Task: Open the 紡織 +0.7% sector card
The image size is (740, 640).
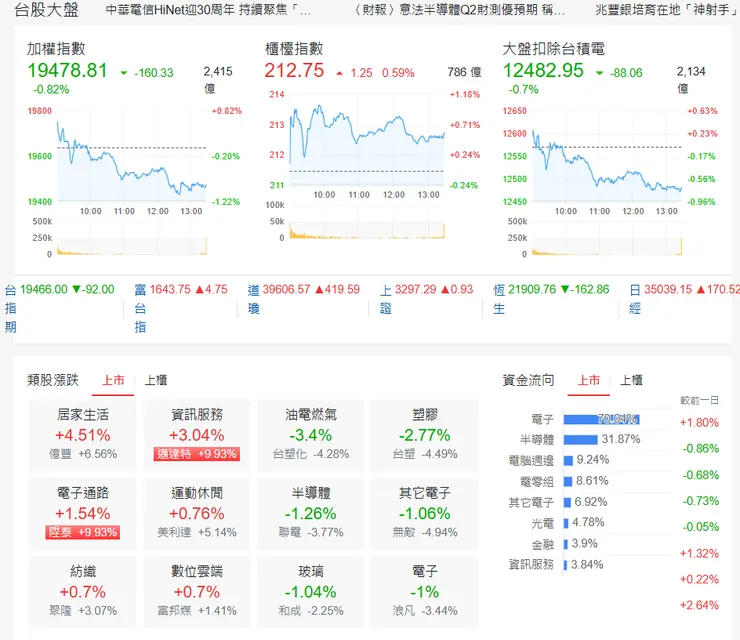Action: (83, 591)
